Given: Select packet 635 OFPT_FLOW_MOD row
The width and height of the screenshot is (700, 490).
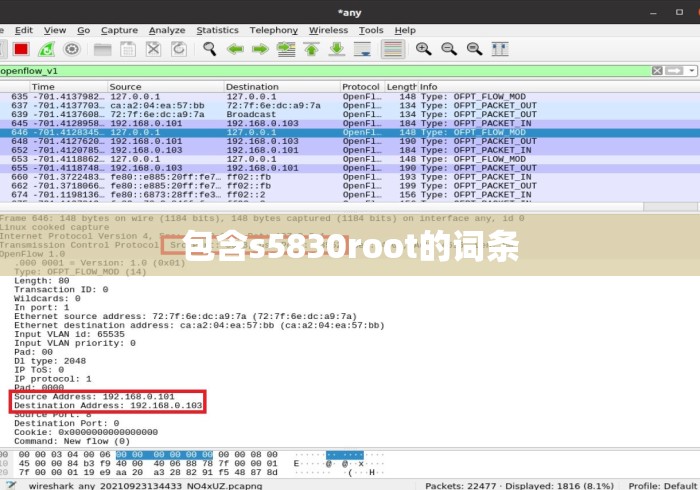Looking at the screenshot, I should (350, 97).
